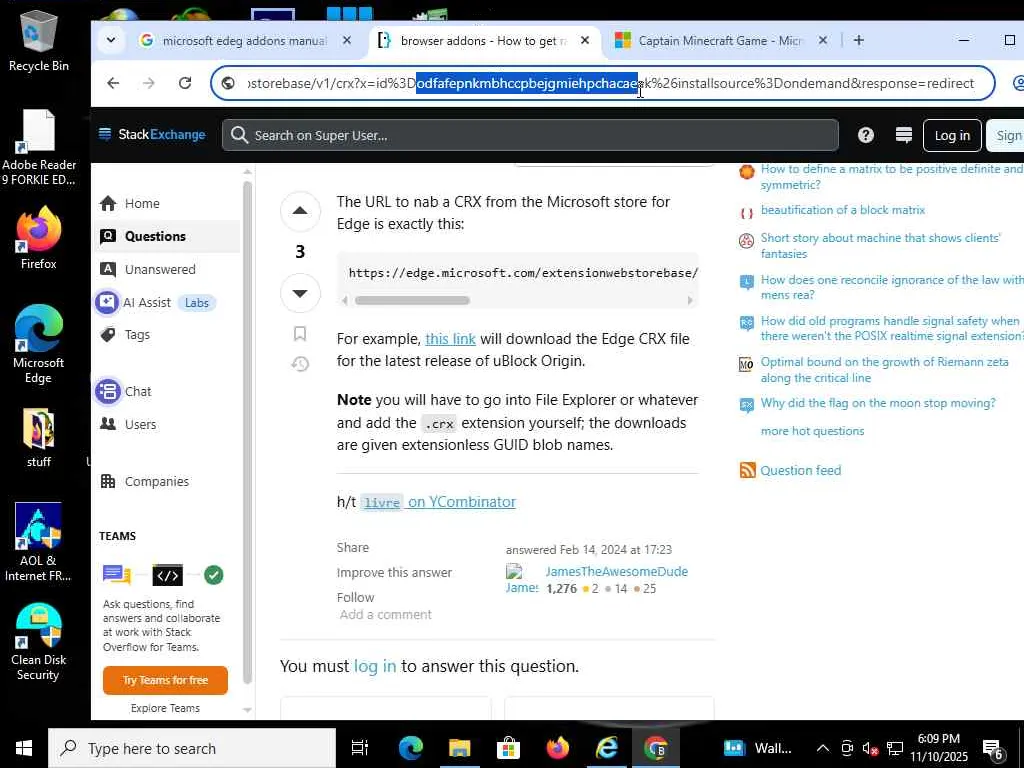1024x768 pixels.
Task: Slide the code block horizontal scrollbar
Action: pos(412,300)
